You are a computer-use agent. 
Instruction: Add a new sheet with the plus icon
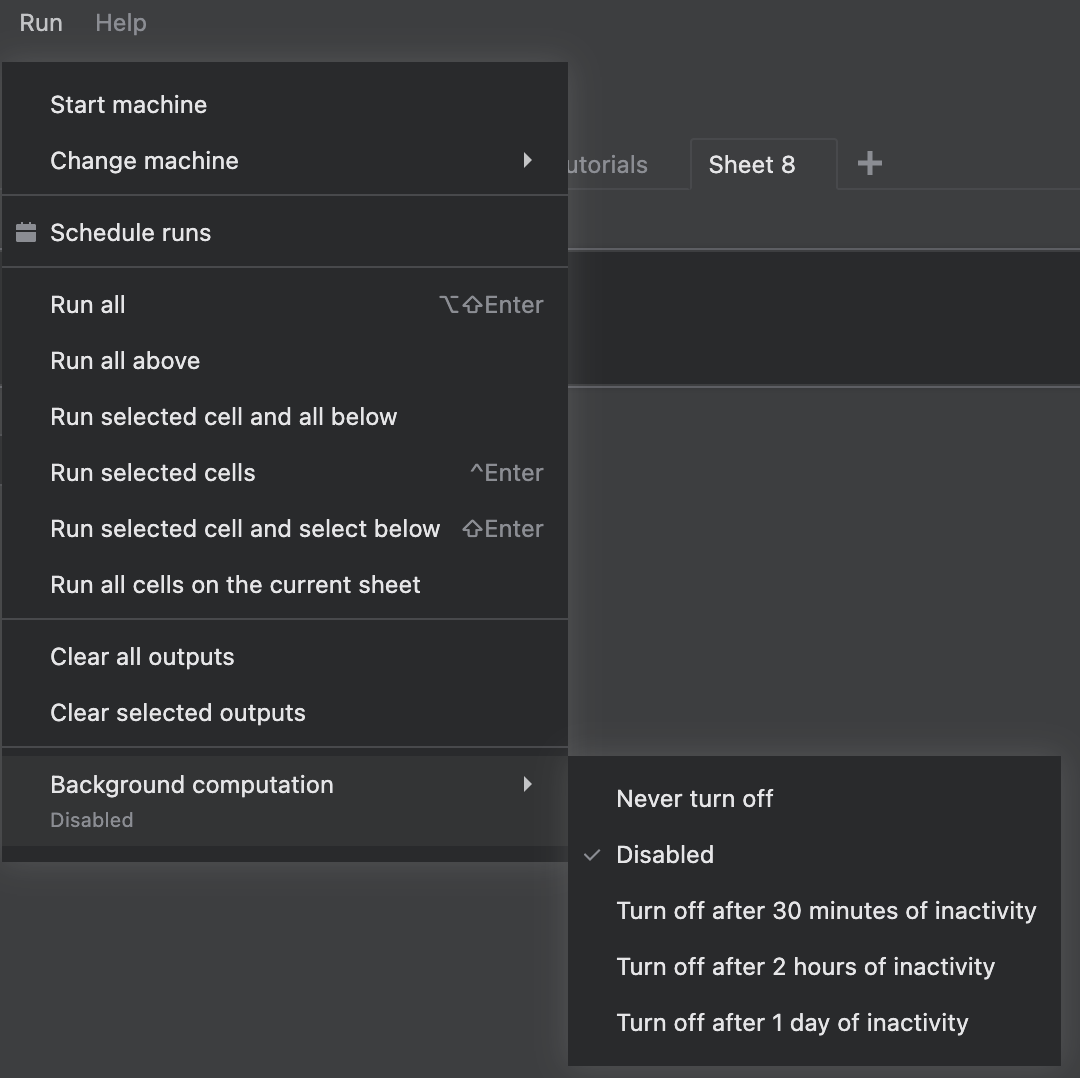[868, 164]
